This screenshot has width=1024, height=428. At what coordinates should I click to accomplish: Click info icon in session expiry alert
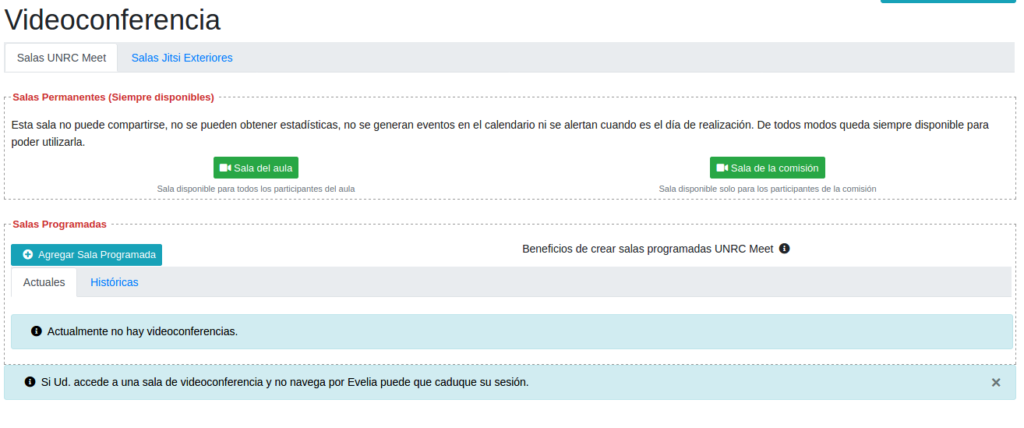pos(30,382)
